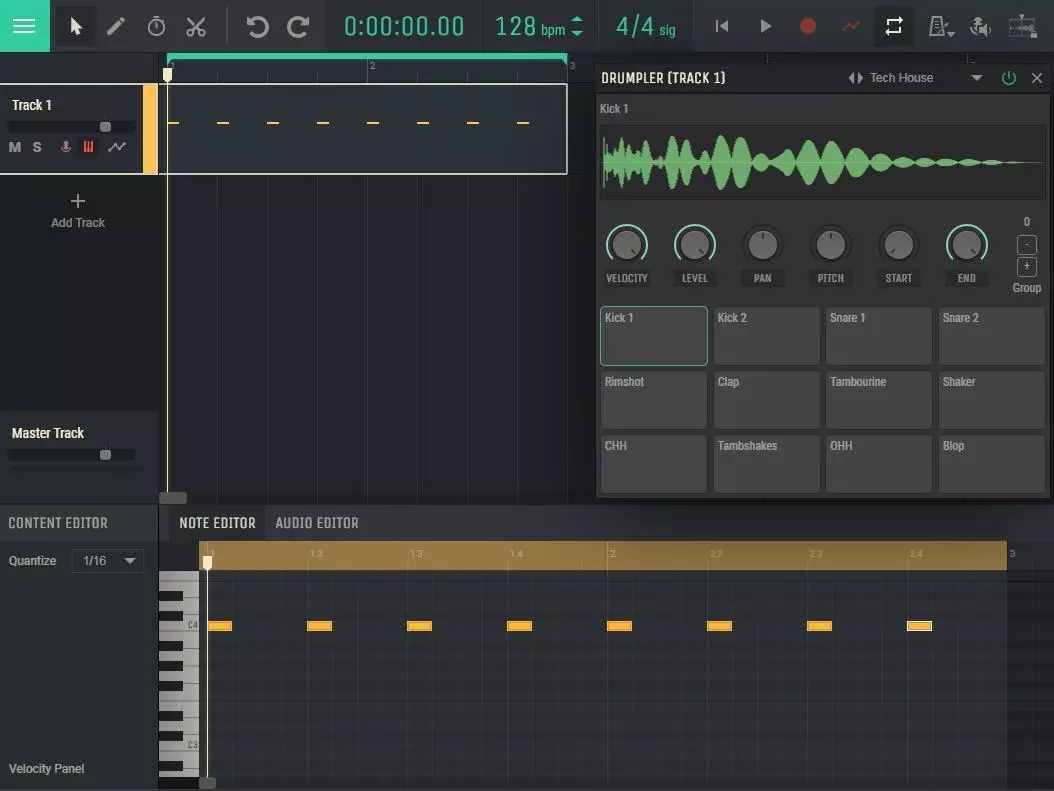The height and width of the screenshot is (791, 1054).
Task: Adjust the Pan knob
Action: coord(762,245)
